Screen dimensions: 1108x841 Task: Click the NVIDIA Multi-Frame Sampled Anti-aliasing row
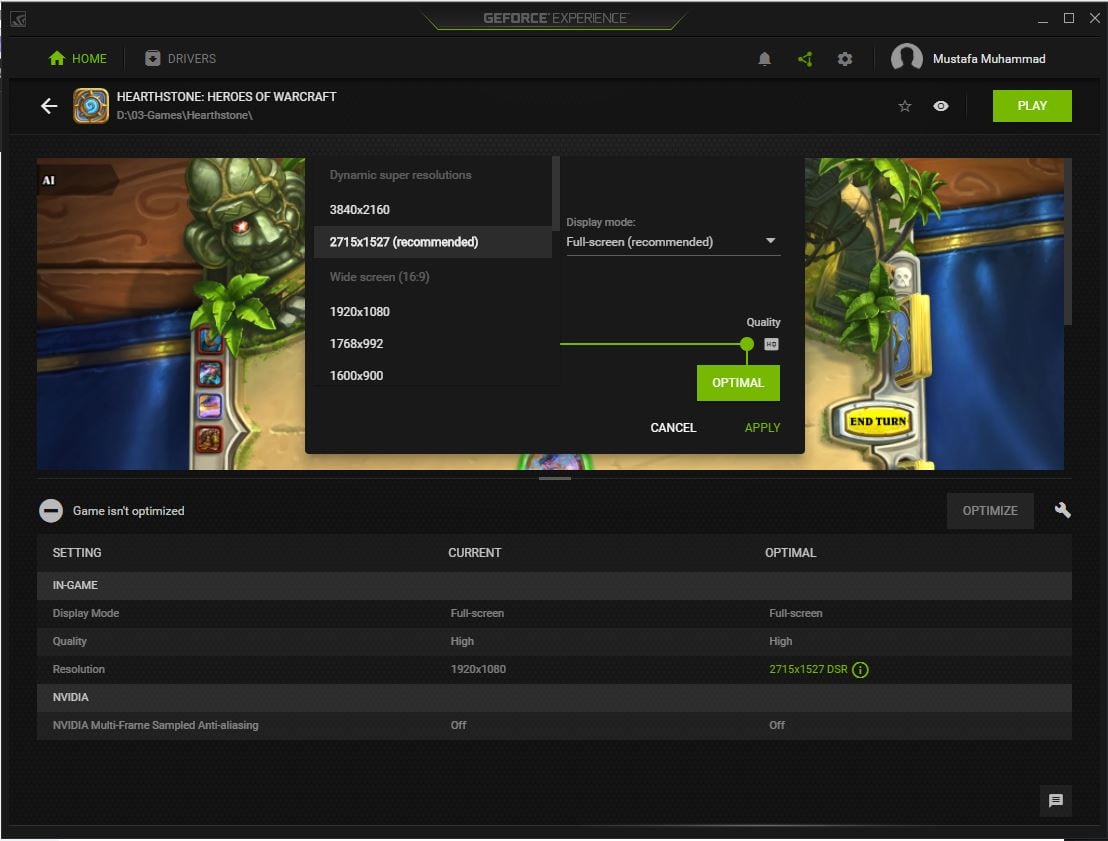coord(554,726)
